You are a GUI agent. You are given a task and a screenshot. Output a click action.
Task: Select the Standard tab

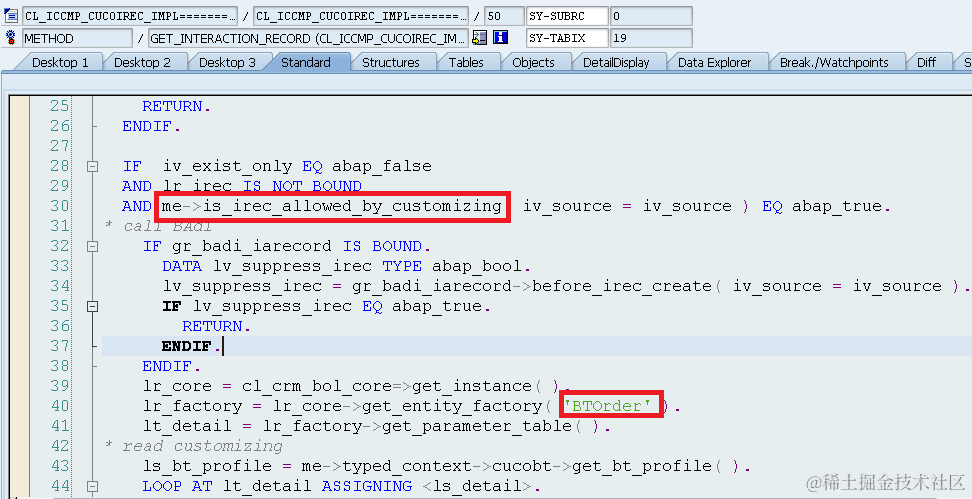click(306, 62)
